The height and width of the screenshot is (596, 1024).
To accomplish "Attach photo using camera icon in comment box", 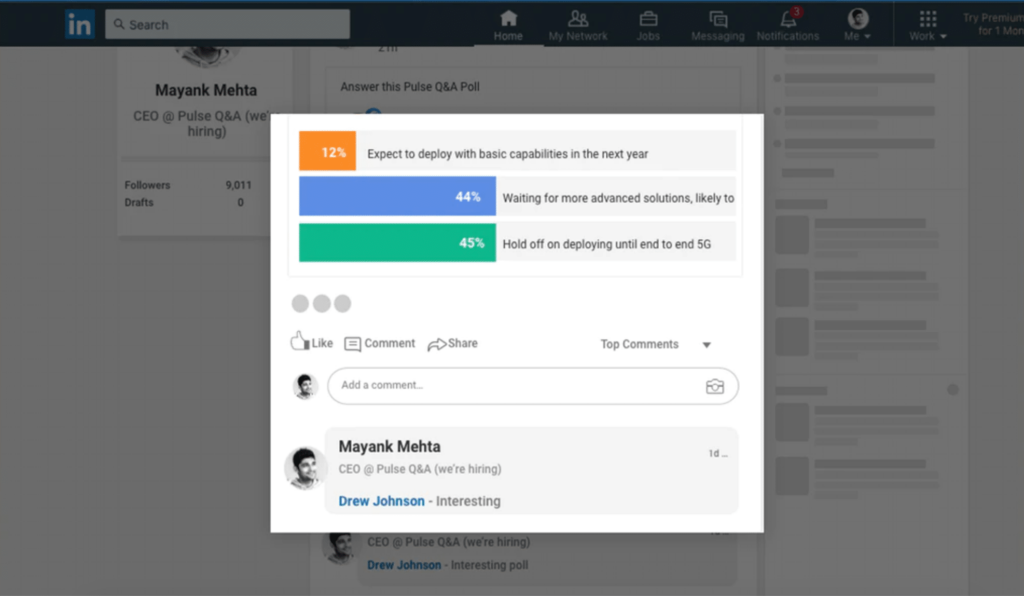I will click(x=714, y=386).
